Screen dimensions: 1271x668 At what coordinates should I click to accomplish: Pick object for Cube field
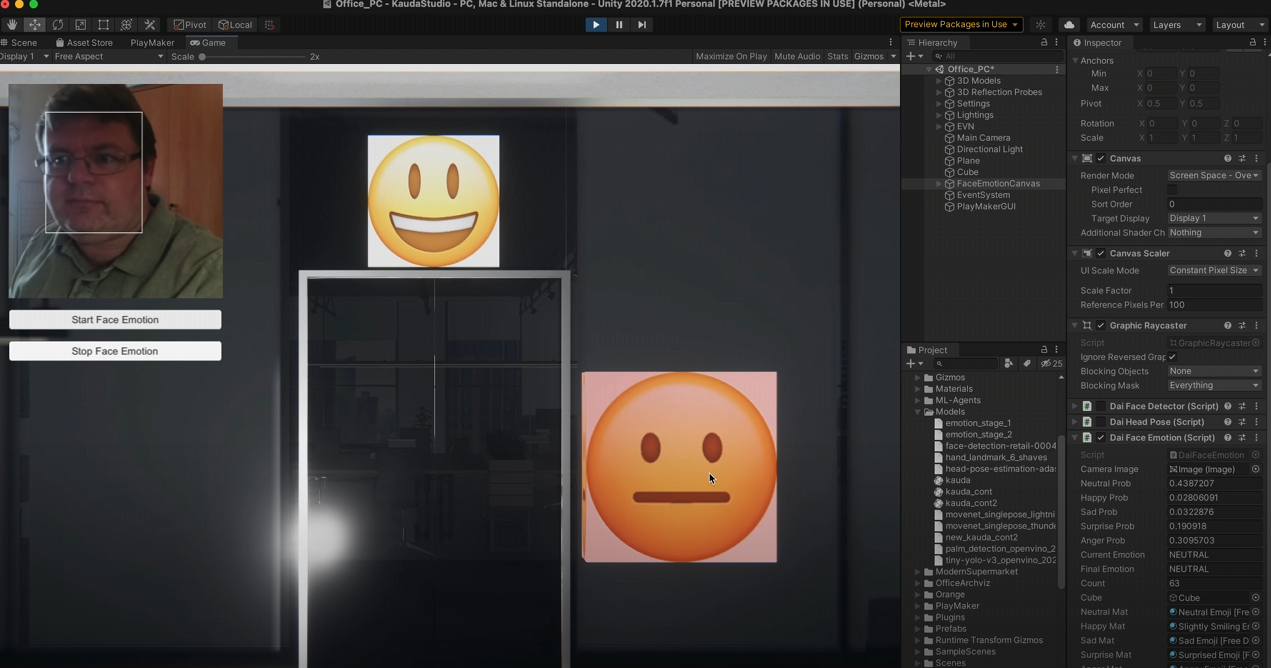coord(1256,598)
